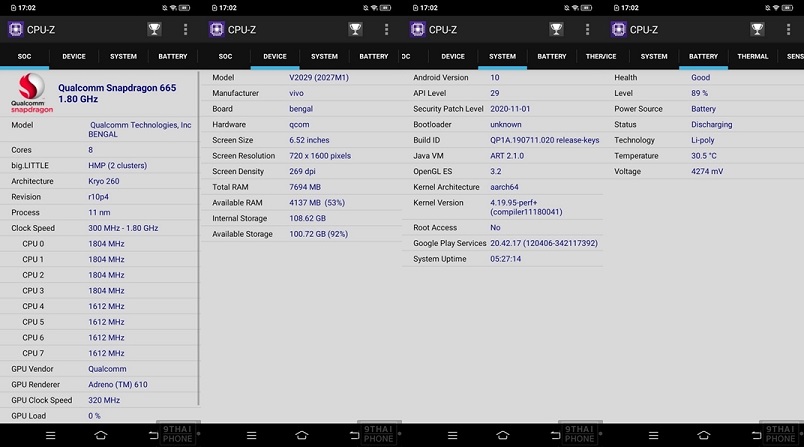Switch to DEVICE tab from the SOC screen

point(74,56)
